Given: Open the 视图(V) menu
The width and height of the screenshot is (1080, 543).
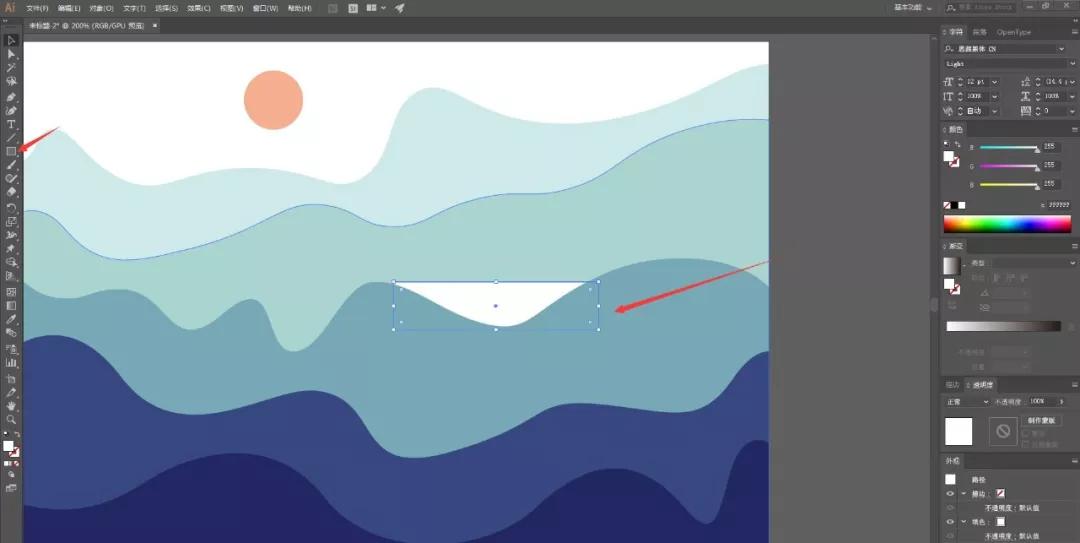Looking at the screenshot, I should point(231,8).
